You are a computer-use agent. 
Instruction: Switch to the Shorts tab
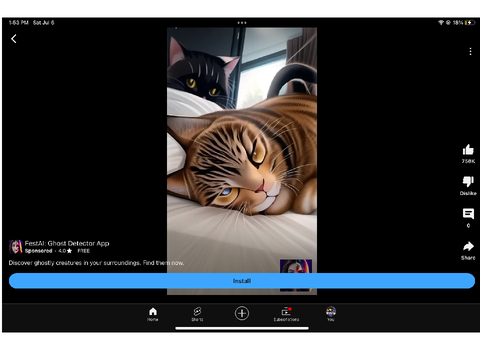pyautogui.click(x=197, y=314)
